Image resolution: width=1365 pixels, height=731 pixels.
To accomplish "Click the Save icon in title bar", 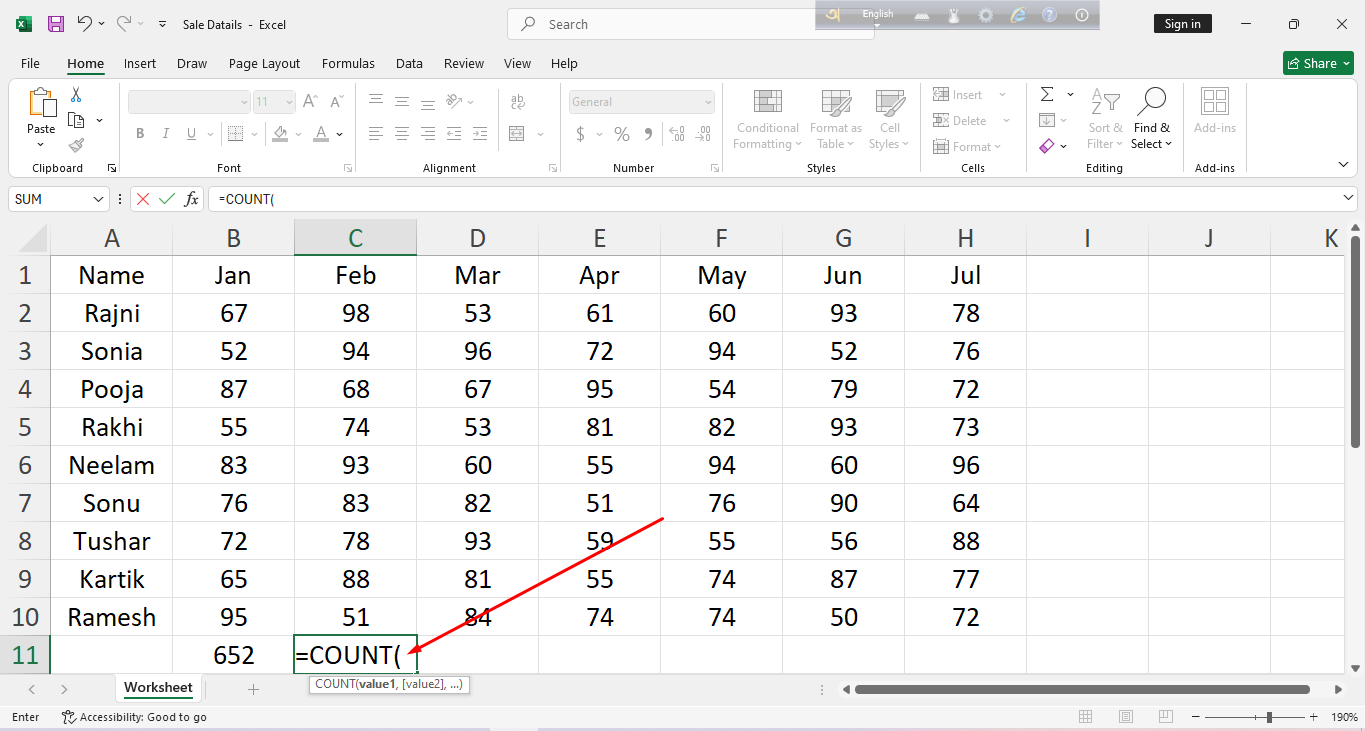I will [x=56, y=24].
